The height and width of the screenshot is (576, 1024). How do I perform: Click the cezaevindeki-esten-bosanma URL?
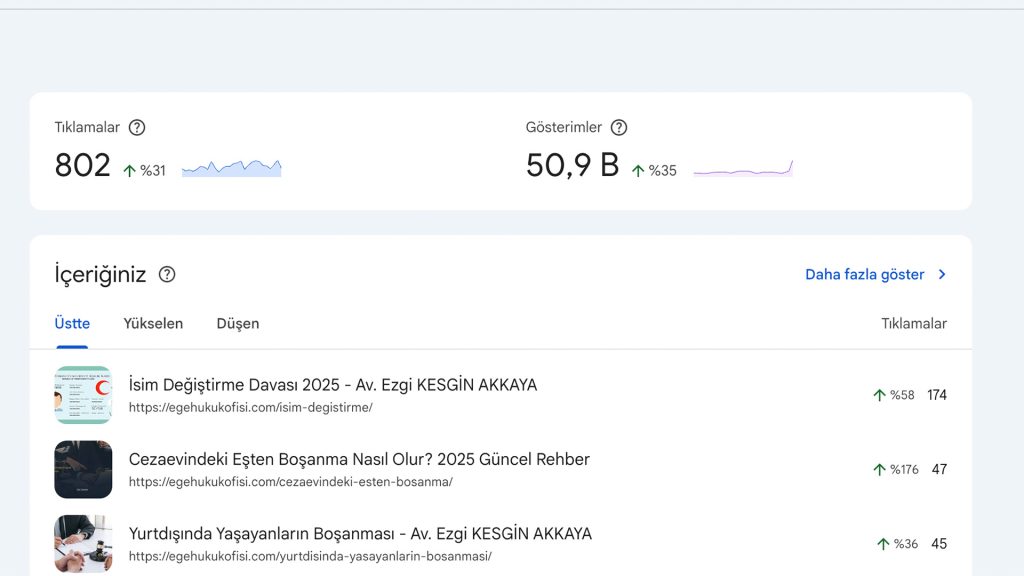point(290,482)
